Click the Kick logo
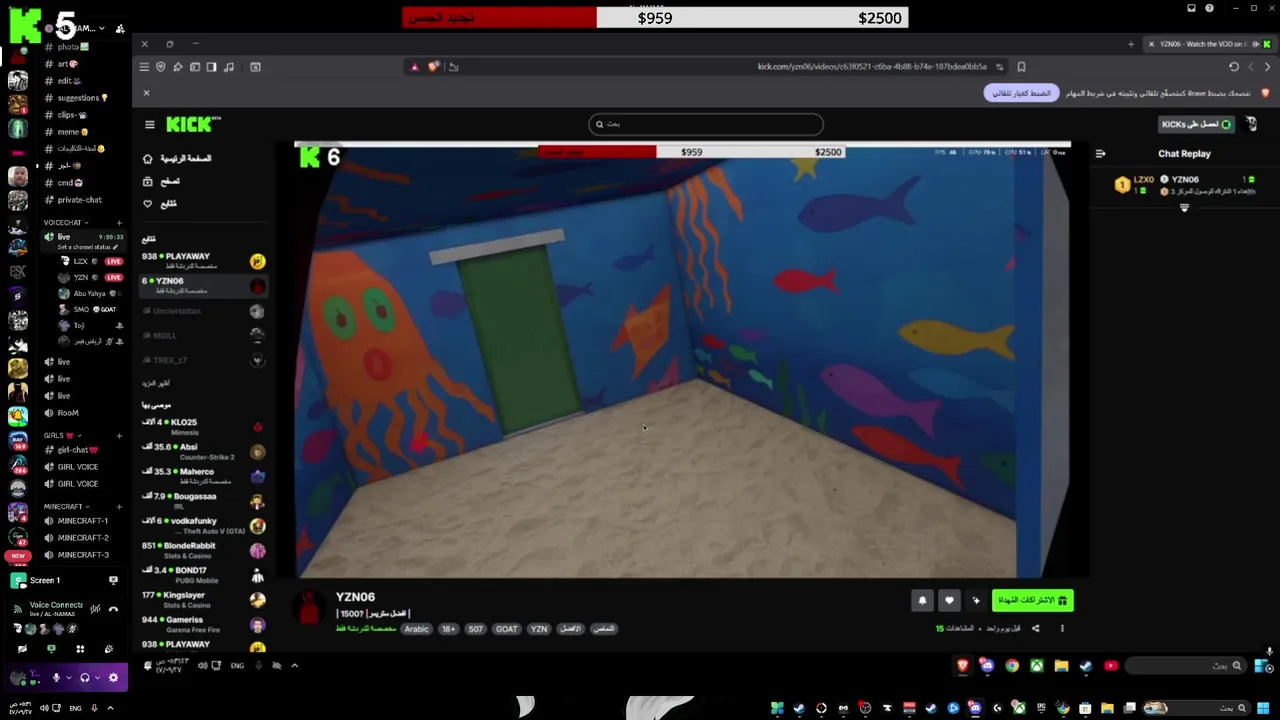 (192, 124)
